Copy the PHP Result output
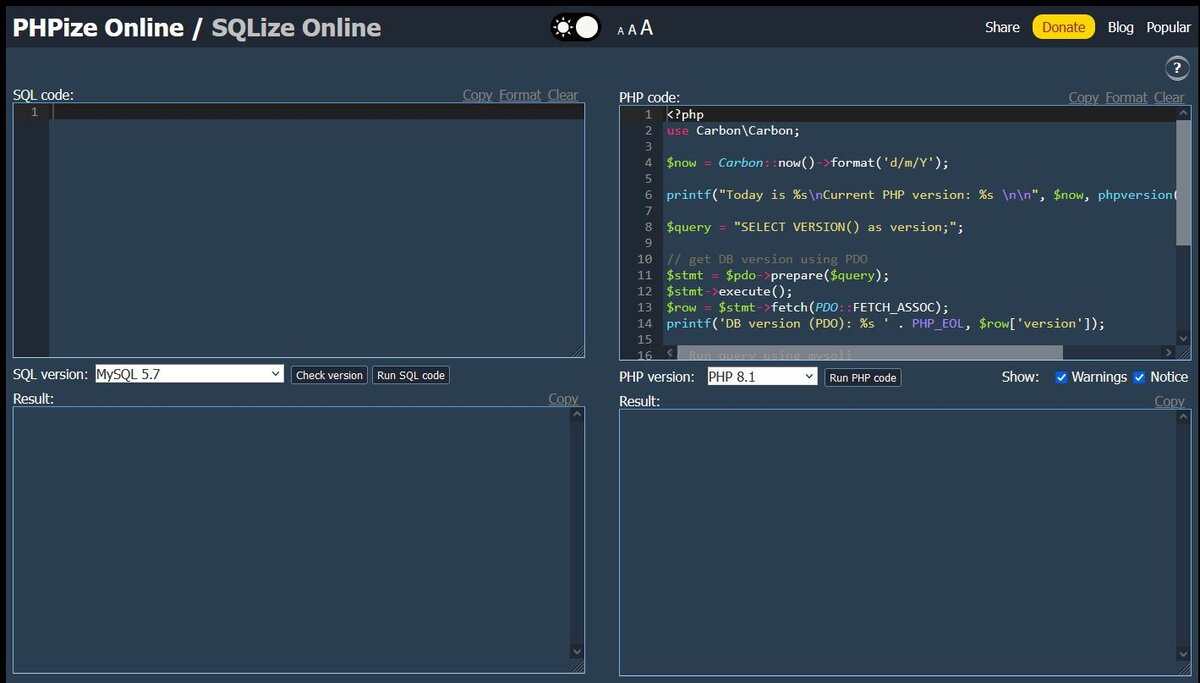Image resolution: width=1200 pixels, height=683 pixels. coord(1170,401)
